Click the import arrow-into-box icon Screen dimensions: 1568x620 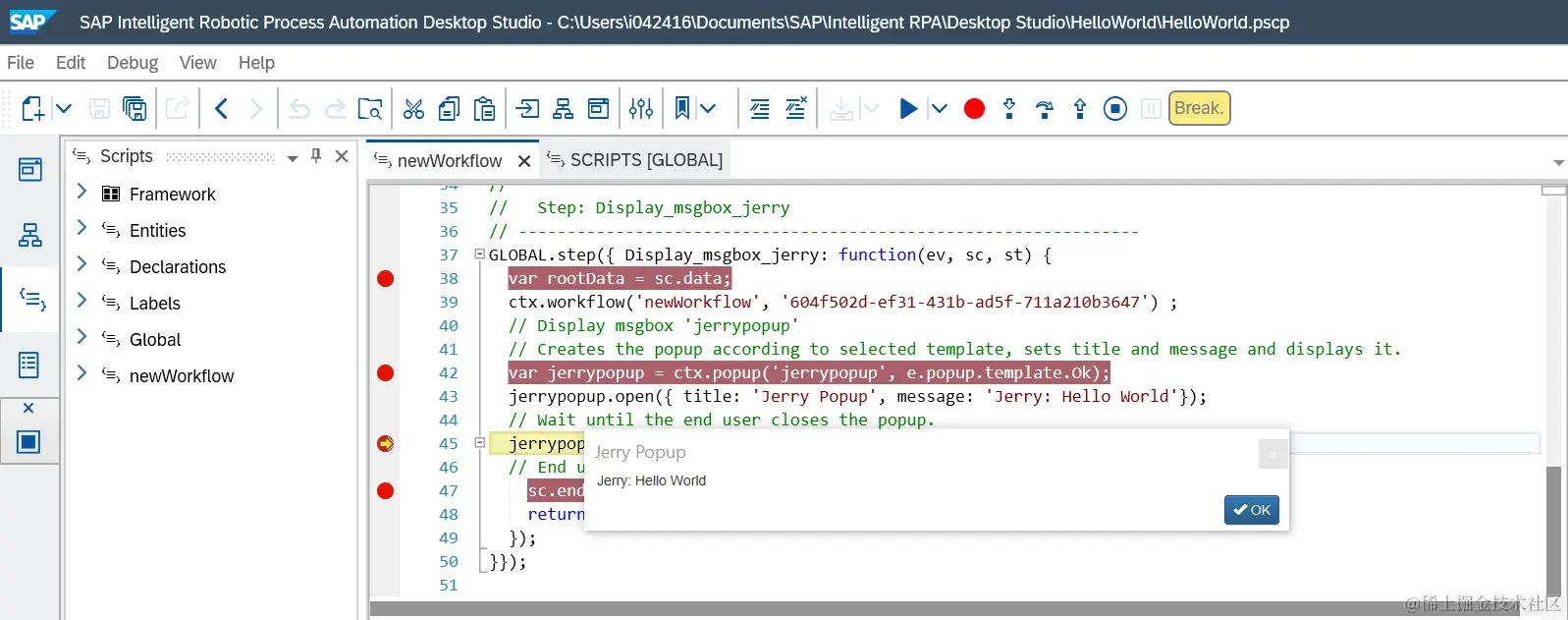[x=528, y=108]
